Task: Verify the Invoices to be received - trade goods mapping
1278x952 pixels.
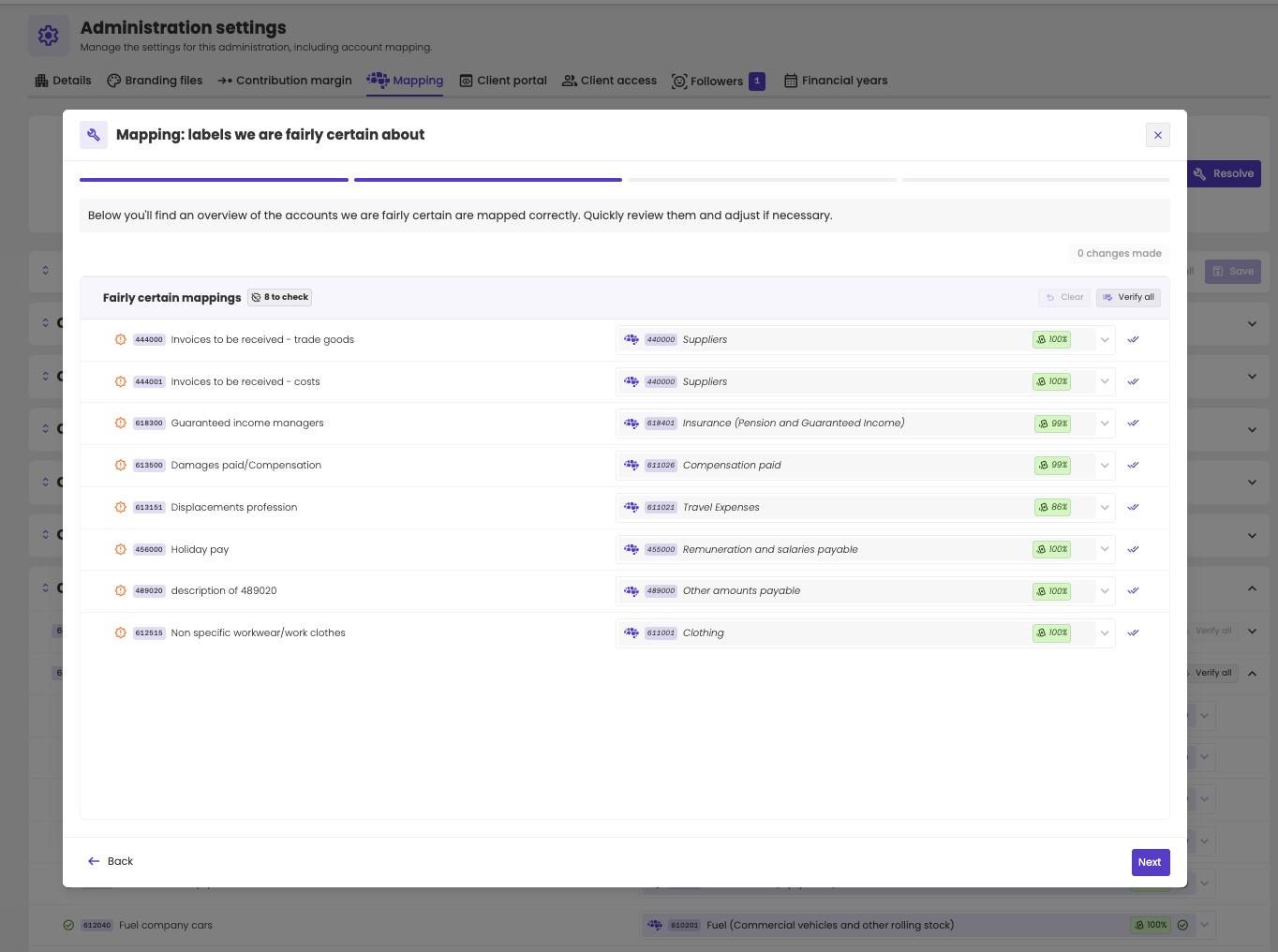Action: pyautogui.click(x=1133, y=340)
